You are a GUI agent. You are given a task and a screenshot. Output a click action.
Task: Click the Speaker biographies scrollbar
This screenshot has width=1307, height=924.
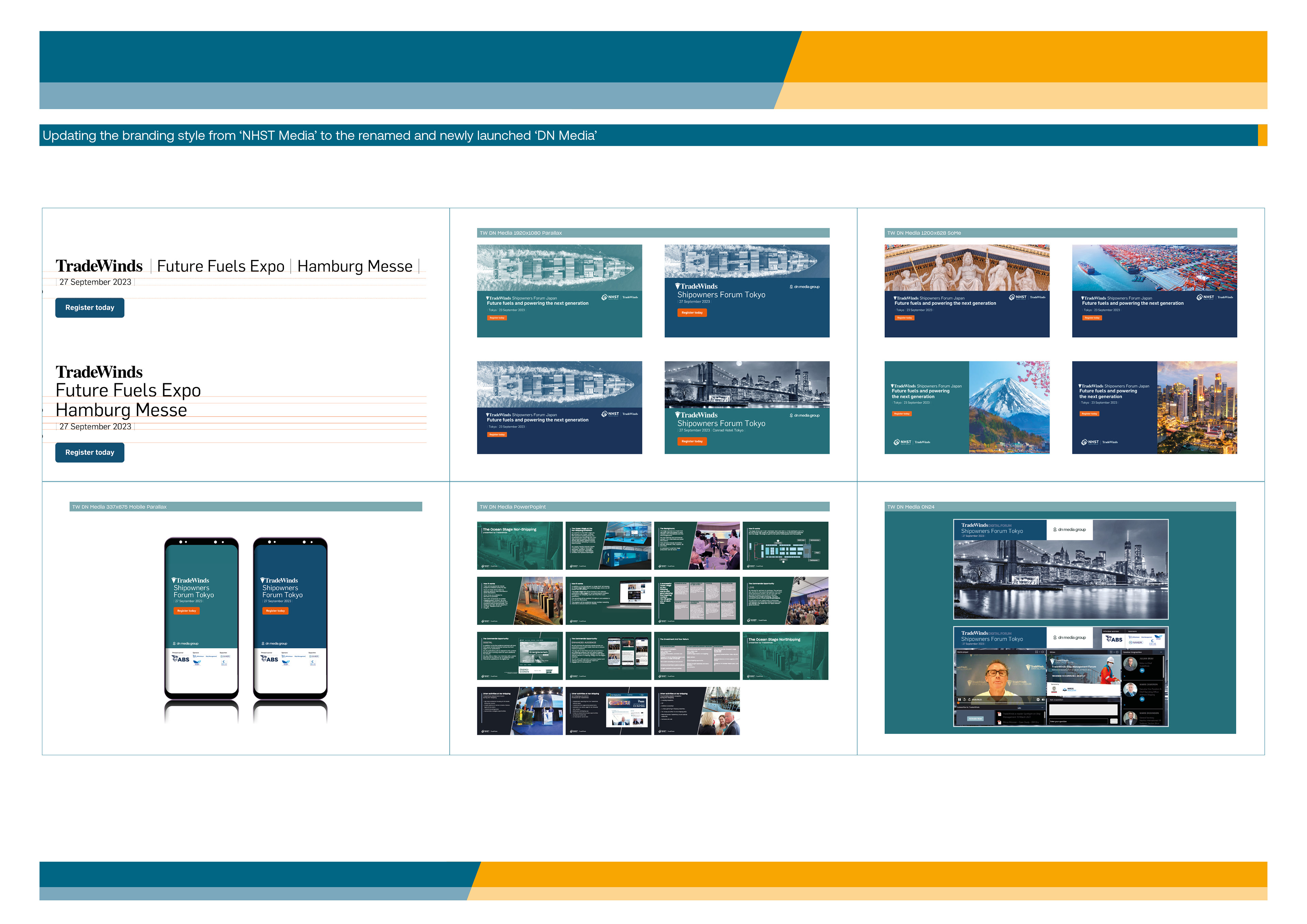click(x=1164, y=667)
